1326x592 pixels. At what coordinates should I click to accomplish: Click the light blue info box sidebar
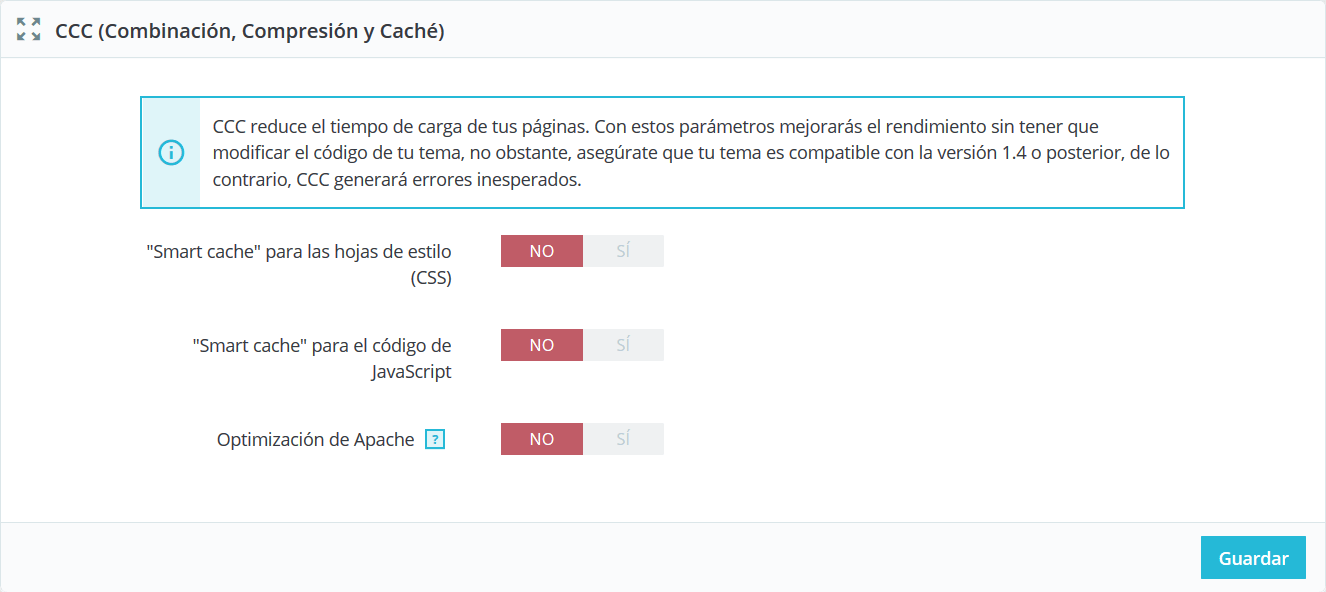[171, 153]
